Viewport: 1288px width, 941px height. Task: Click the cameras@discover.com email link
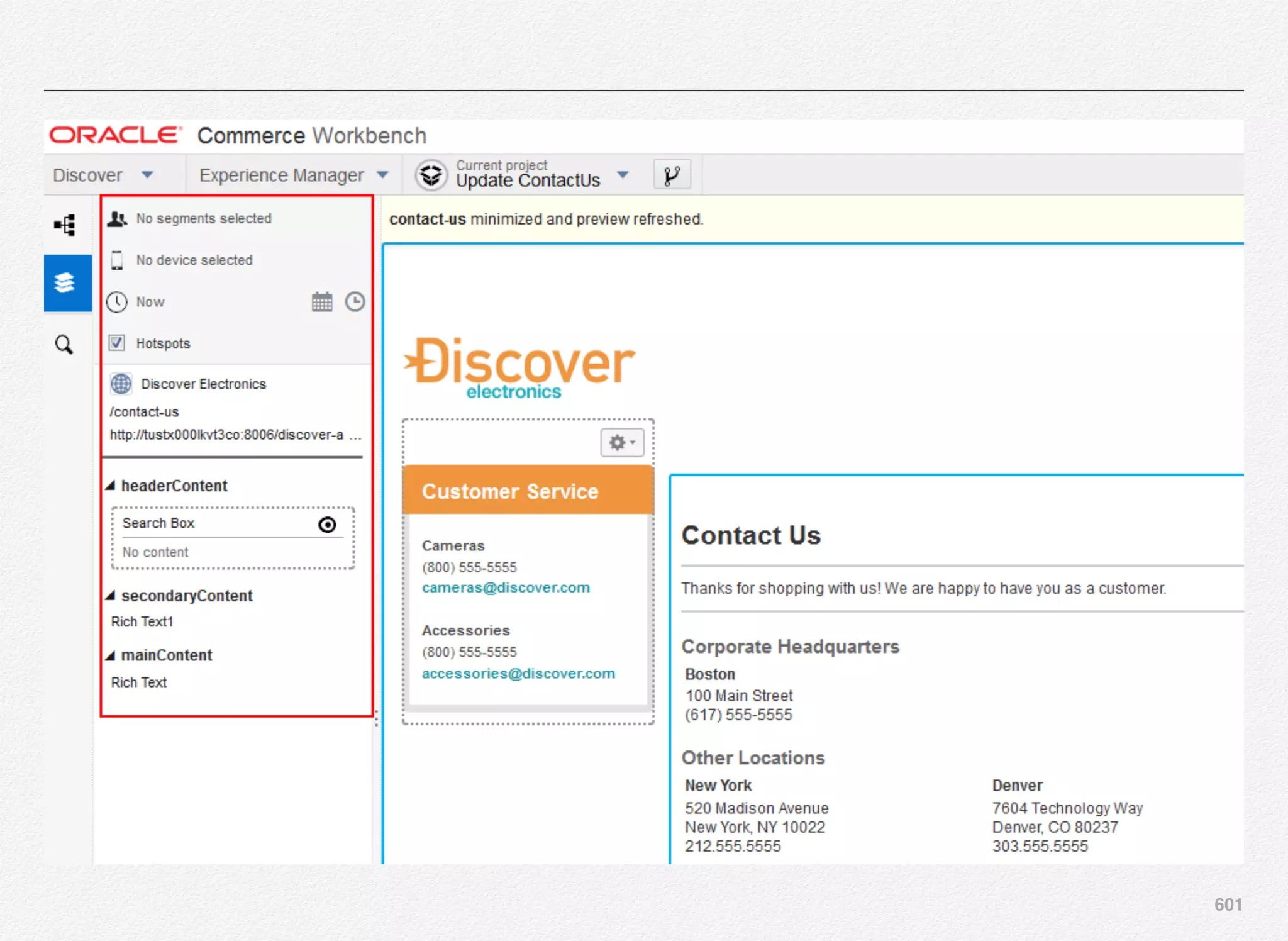[x=506, y=587]
